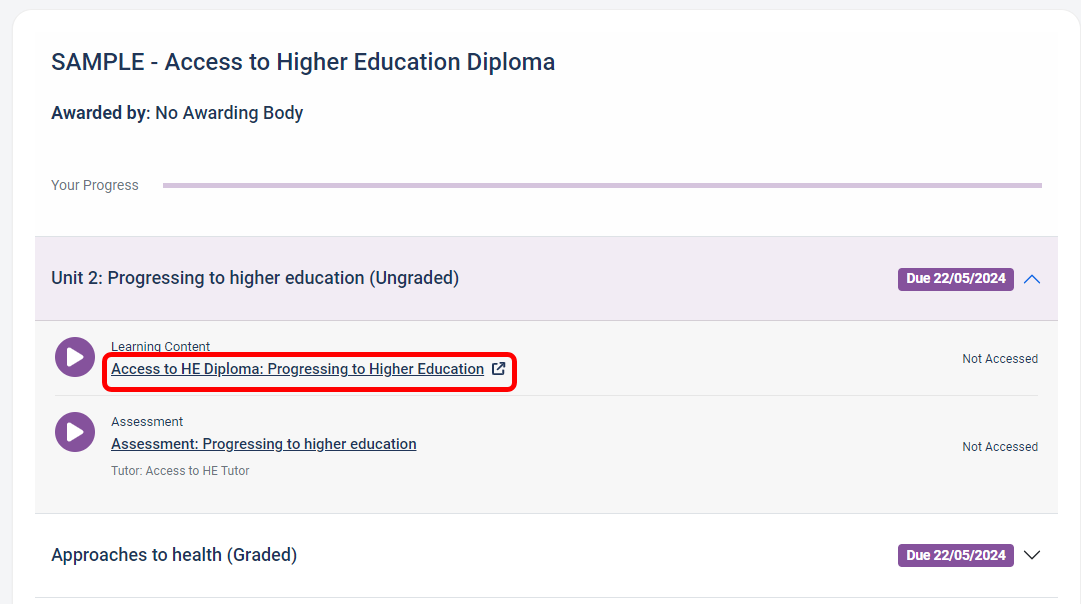Screen dimensions: 1081x604
Task: Click Not Accessed status for the learning content
Action: pos(1000,359)
